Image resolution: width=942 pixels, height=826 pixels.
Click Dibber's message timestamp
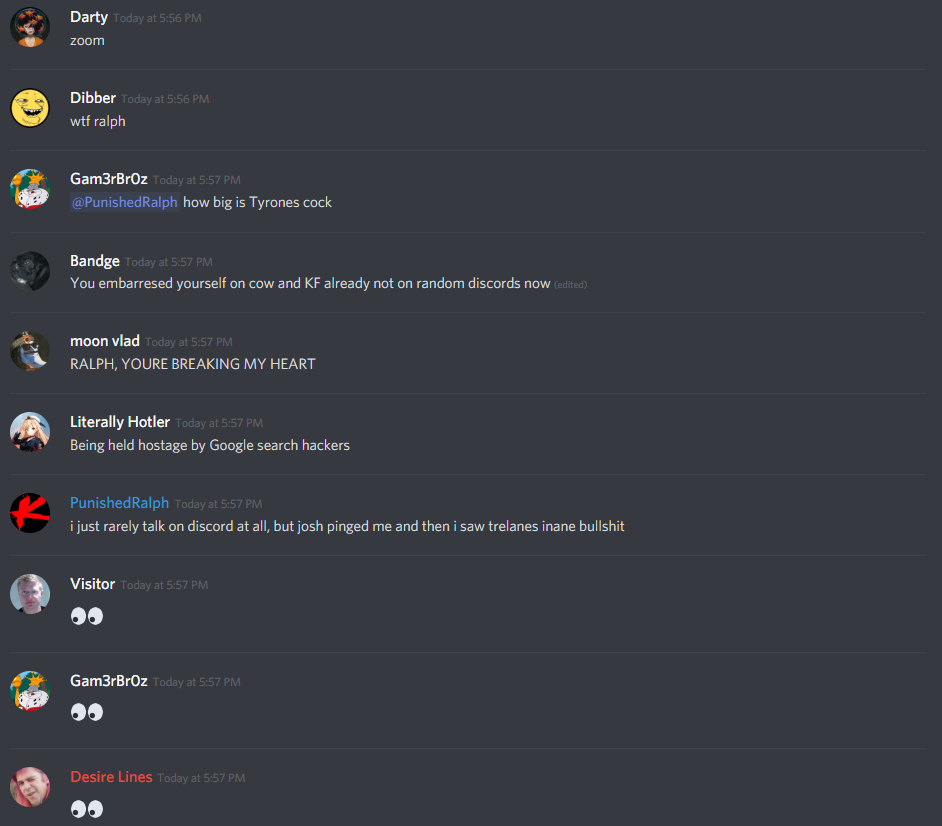click(x=165, y=99)
